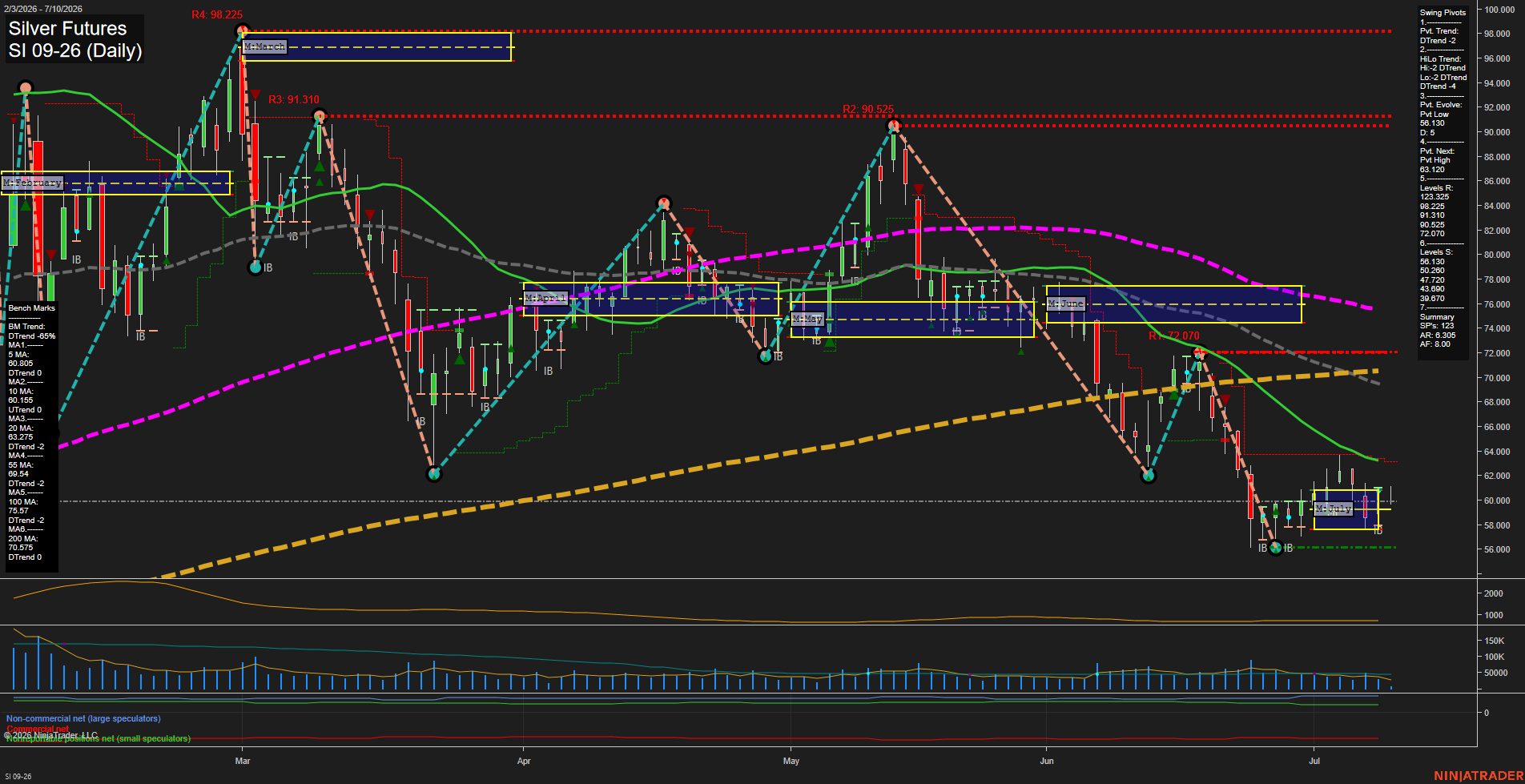The width and height of the screenshot is (1525, 784).
Task: Click the 'R4: 98.225' resistance label
Action: pyautogui.click(x=217, y=14)
